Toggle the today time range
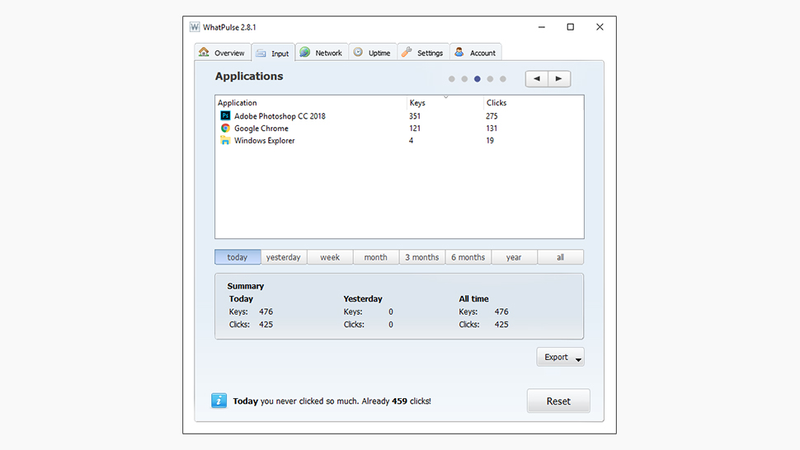The height and width of the screenshot is (450, 800). point(237,257)
